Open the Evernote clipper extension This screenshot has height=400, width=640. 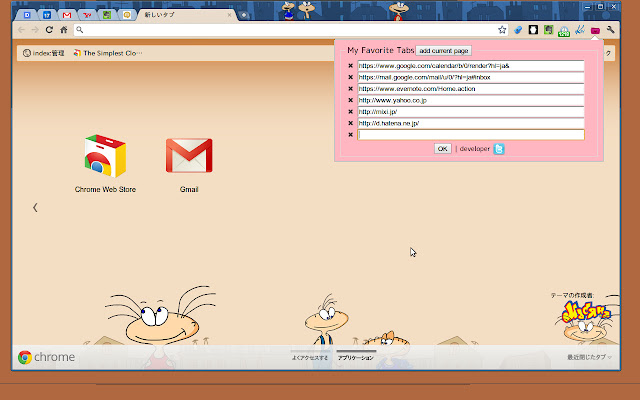[548, 30]
